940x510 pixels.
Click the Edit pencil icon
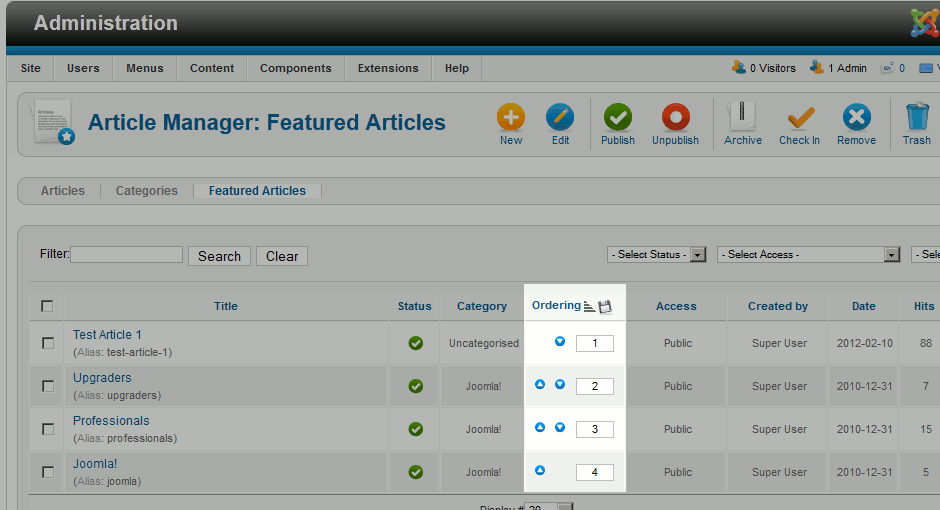click(560, 118)
